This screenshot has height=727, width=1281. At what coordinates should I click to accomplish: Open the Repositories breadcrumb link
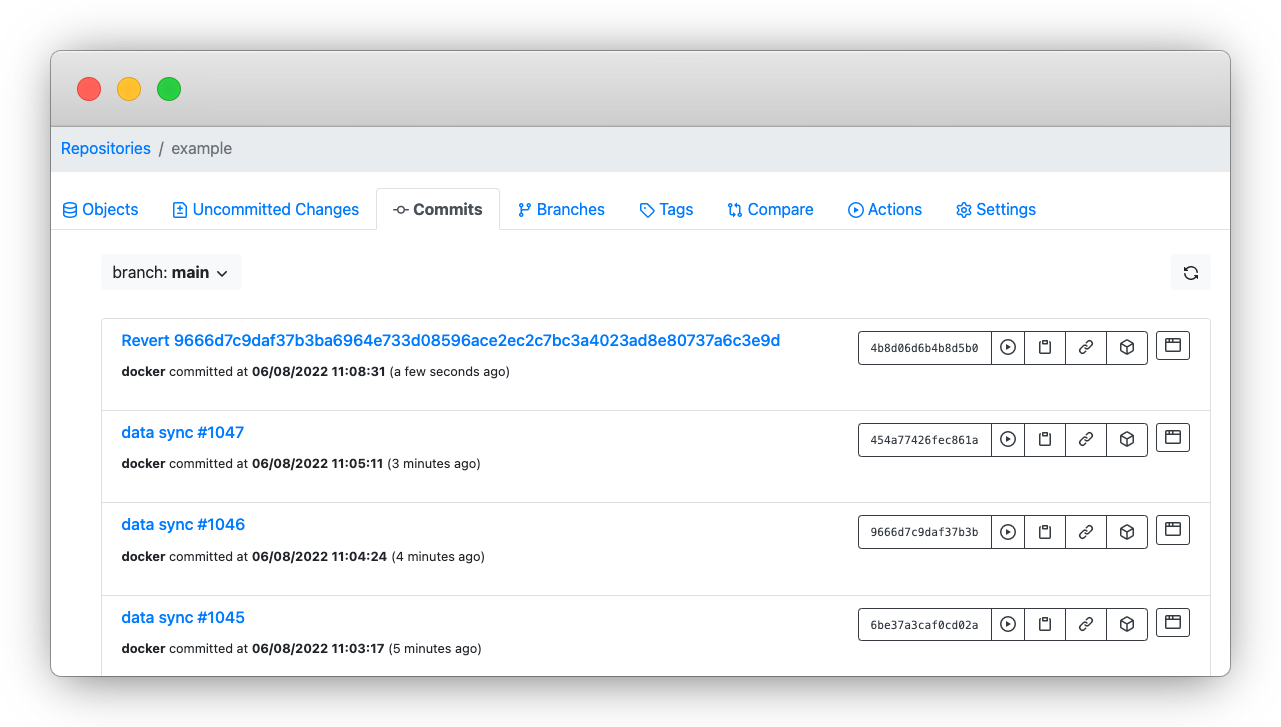(105, 148)
